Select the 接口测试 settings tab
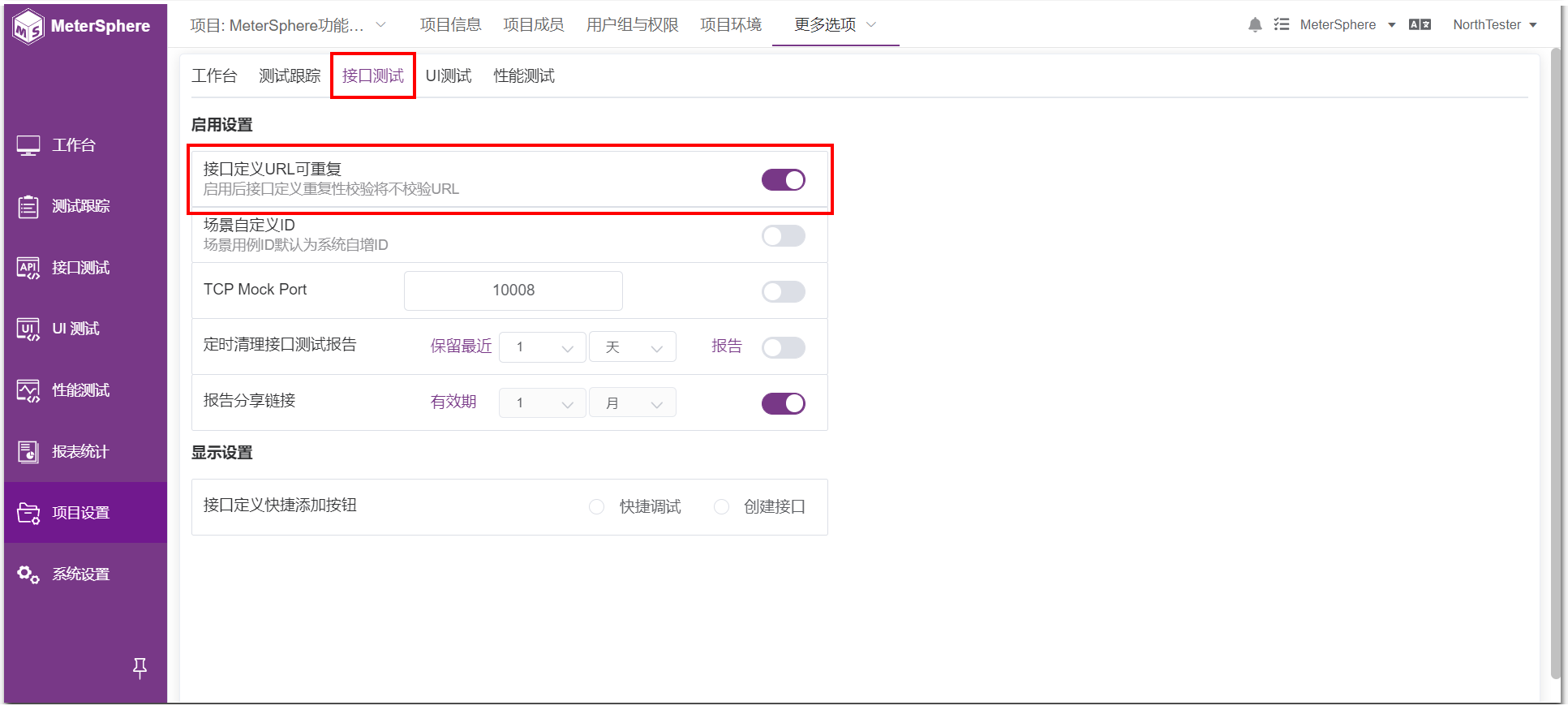The image size is (1568, 710). click(x=373, y=76)
